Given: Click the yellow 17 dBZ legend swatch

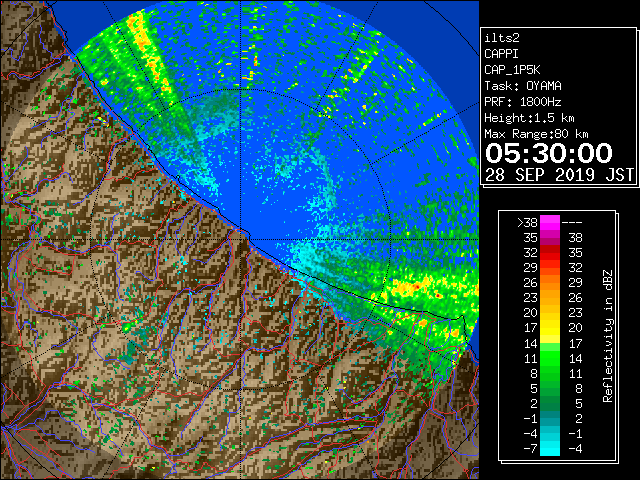Looking at the screenshot, I should pos(550,328).
